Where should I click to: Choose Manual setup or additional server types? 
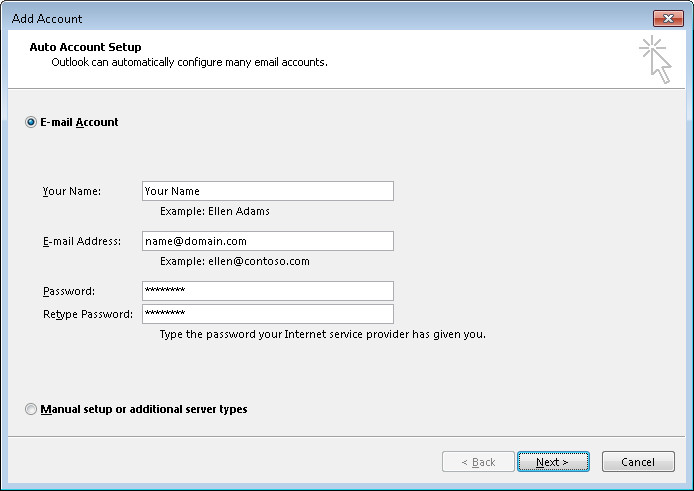tap(31, 409)
